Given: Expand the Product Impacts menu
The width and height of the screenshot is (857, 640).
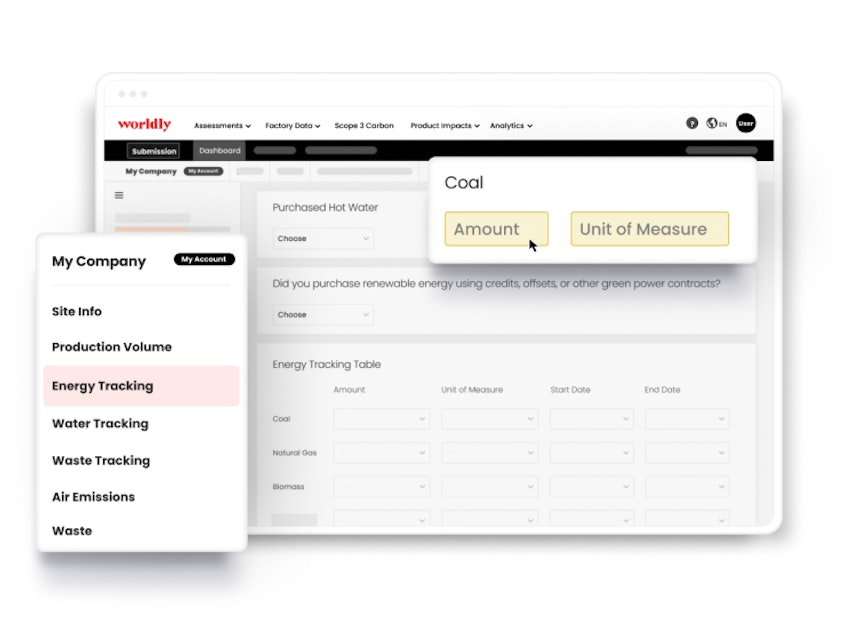Looking at the screenshot, I should tap(444, 125).
